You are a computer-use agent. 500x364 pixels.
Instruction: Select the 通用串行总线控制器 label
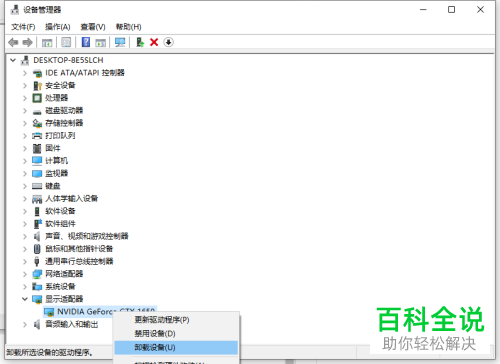point(79,261)
